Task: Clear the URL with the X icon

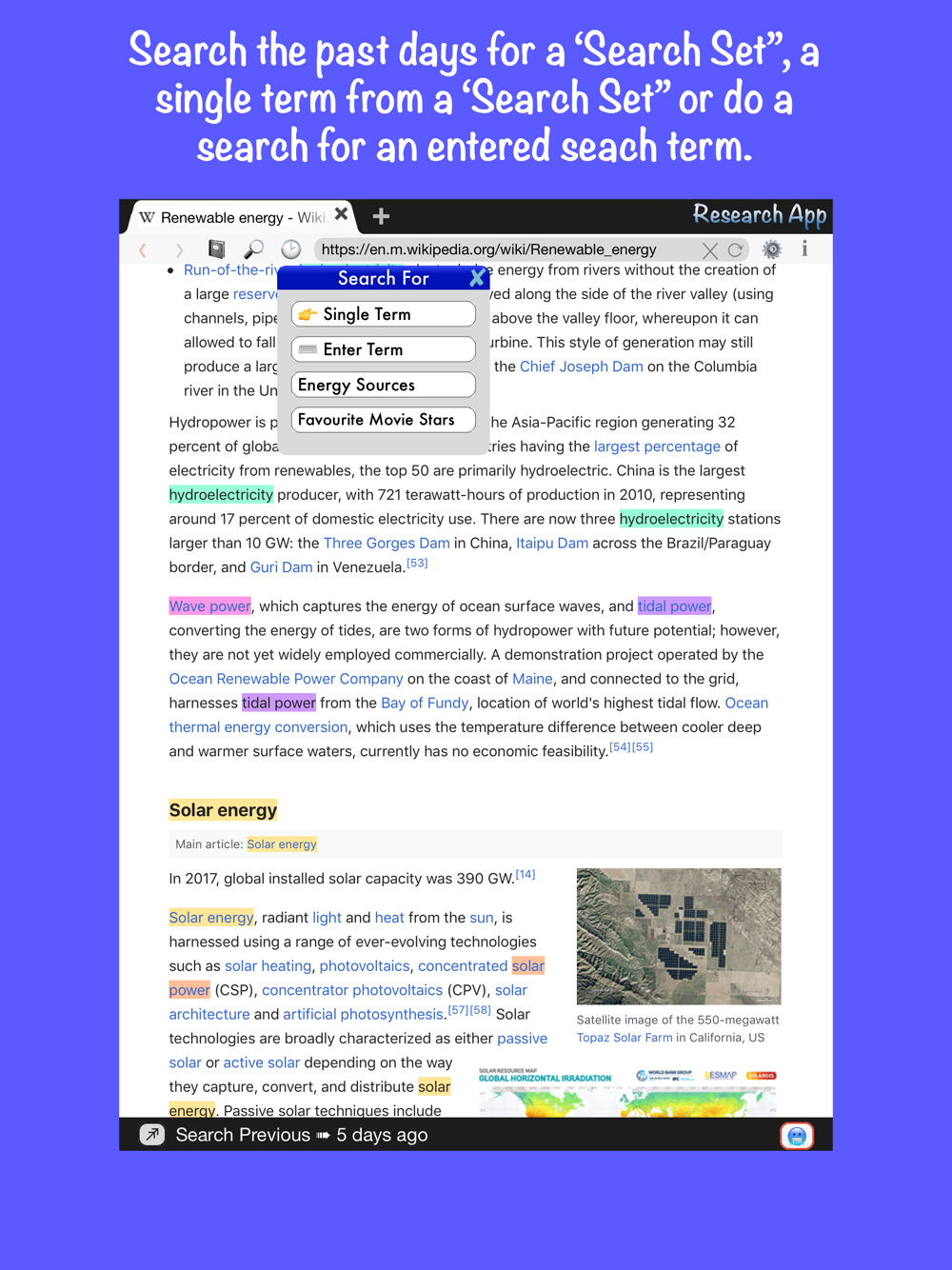Action: 710,250
